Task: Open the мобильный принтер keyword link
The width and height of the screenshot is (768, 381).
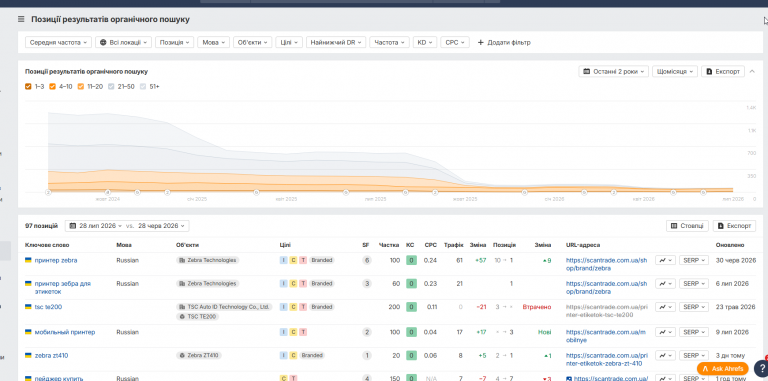Action: (64, 332)
